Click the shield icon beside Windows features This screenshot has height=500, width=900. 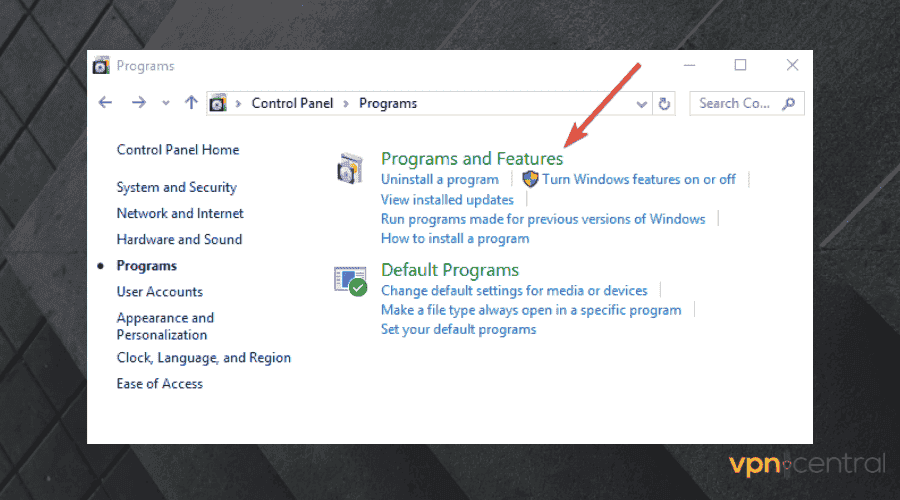[530, 179]
